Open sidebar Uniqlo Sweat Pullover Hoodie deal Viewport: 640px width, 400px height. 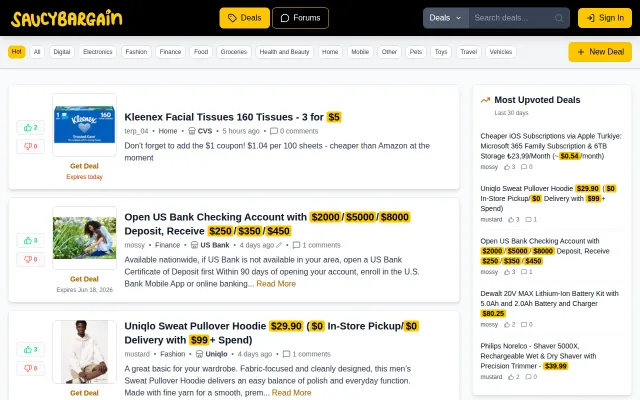549,198
